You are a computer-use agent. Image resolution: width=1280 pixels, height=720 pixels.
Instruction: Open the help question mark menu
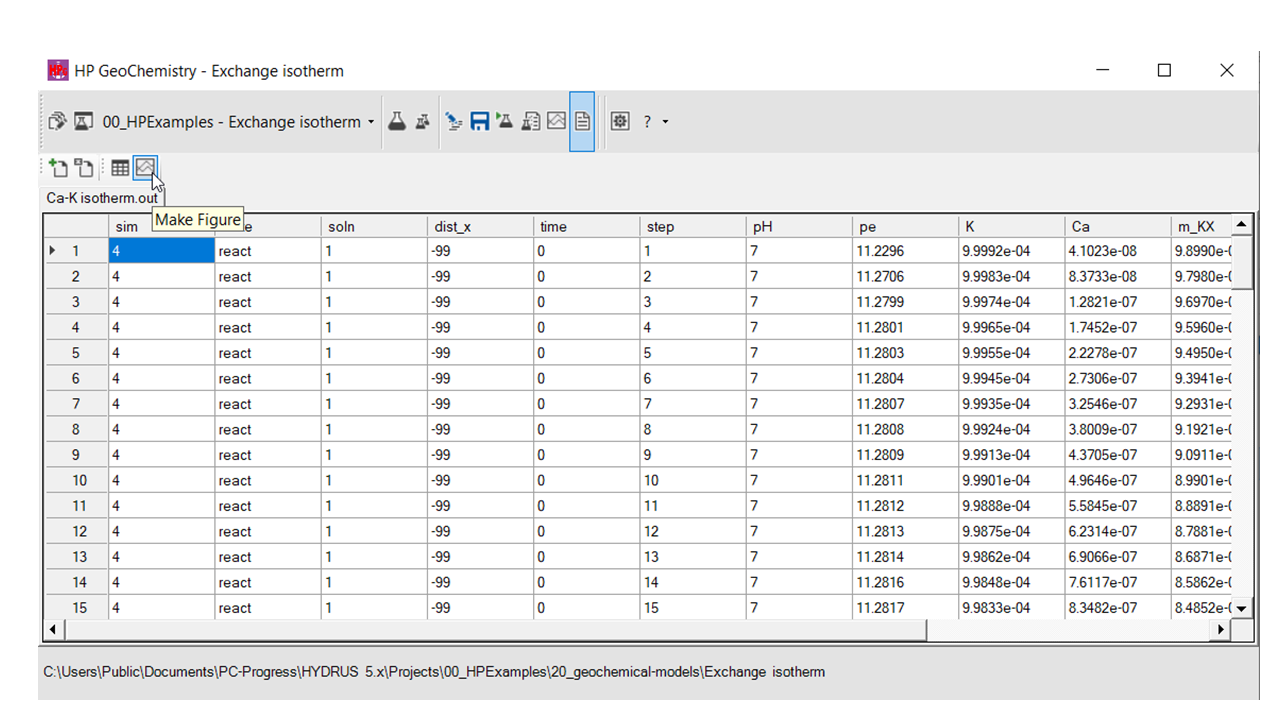[x=647, y=122]
